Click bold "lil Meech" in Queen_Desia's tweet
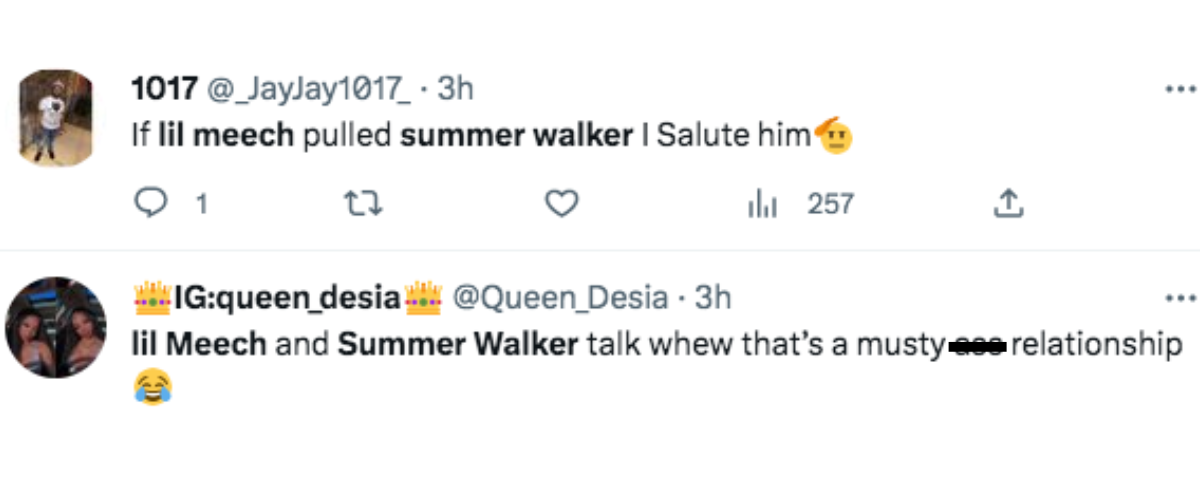The height and width of the screenshot is (480, 1200). (199, 344)
